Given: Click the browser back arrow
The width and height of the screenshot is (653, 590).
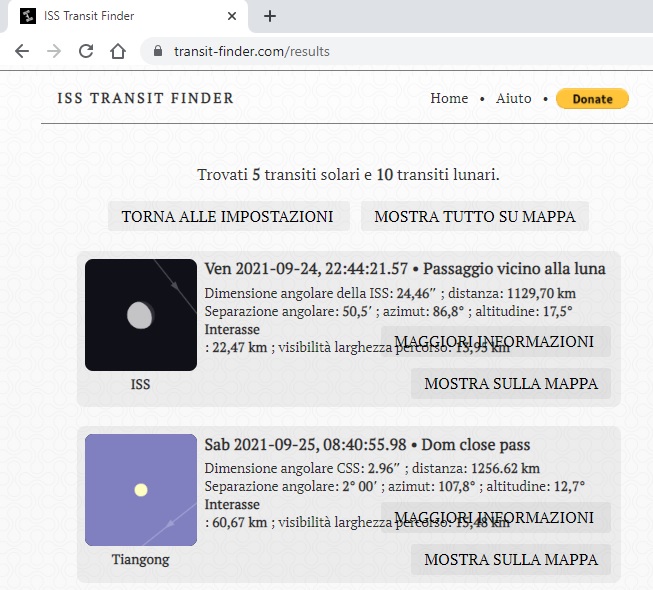Looking at the screenshot, I should click(22, 51).
